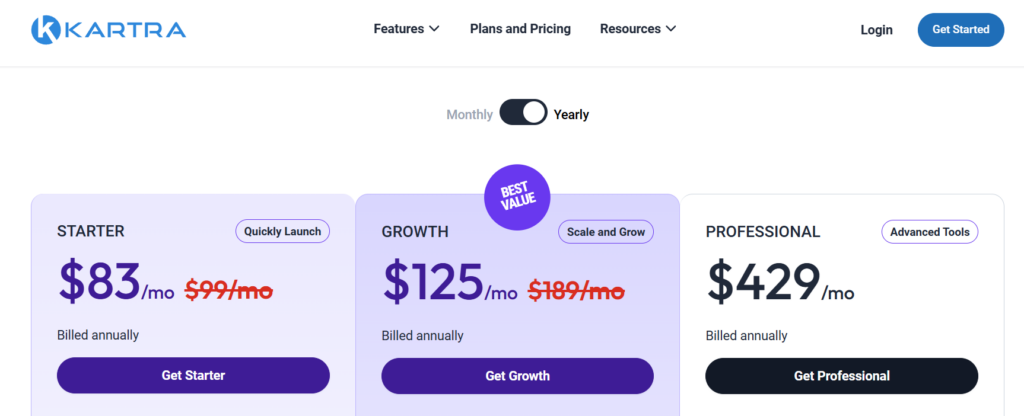1024x416 pixels.
Task: Choose the Get Growth plan button
Action: [x=517, y=376]
